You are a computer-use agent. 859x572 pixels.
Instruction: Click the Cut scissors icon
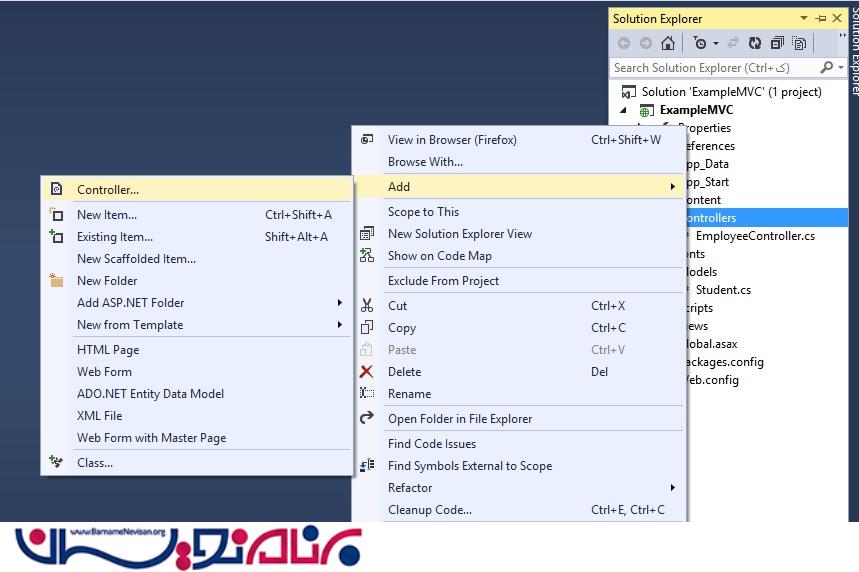tap(366, 305)
